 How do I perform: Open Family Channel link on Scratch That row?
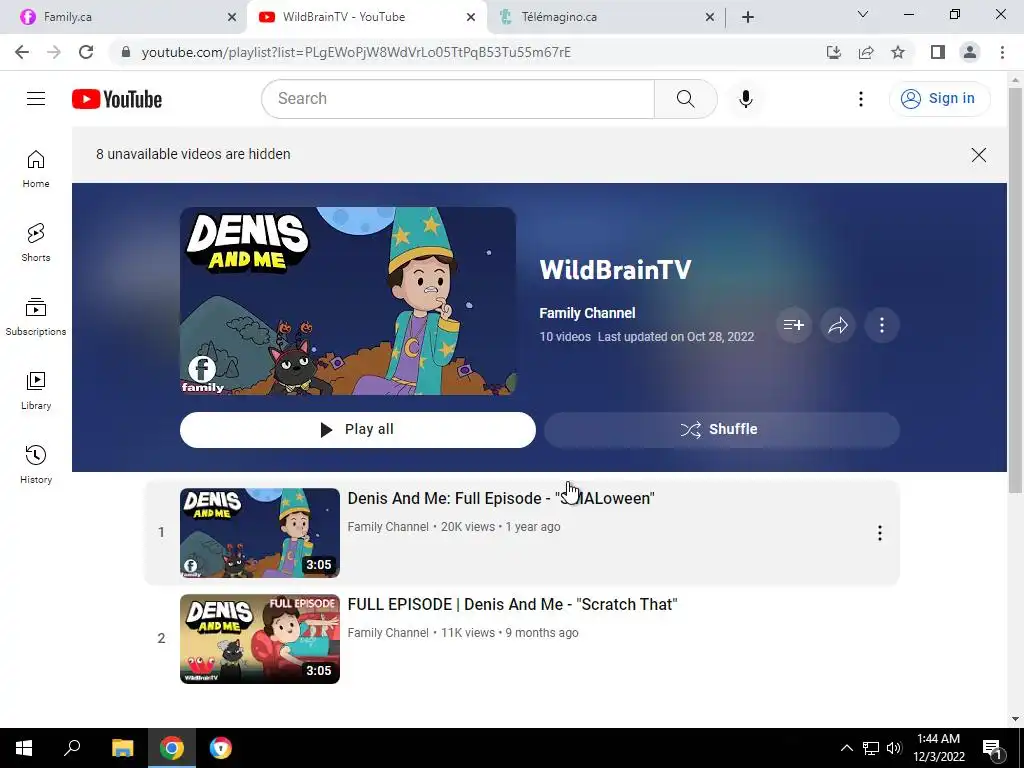point(388,632)
